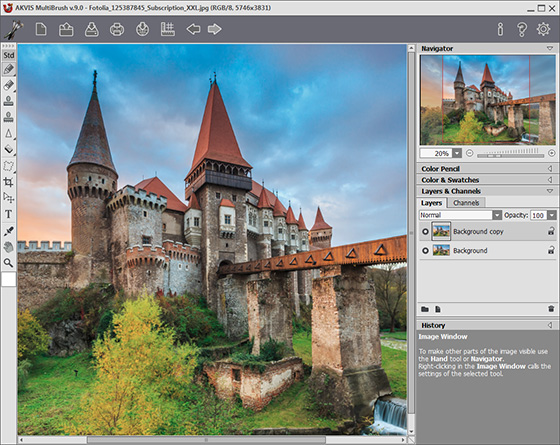Open the zoom percentage dropdown
Viewport: 560px width, 445px height.
click(x=457, y=153)
